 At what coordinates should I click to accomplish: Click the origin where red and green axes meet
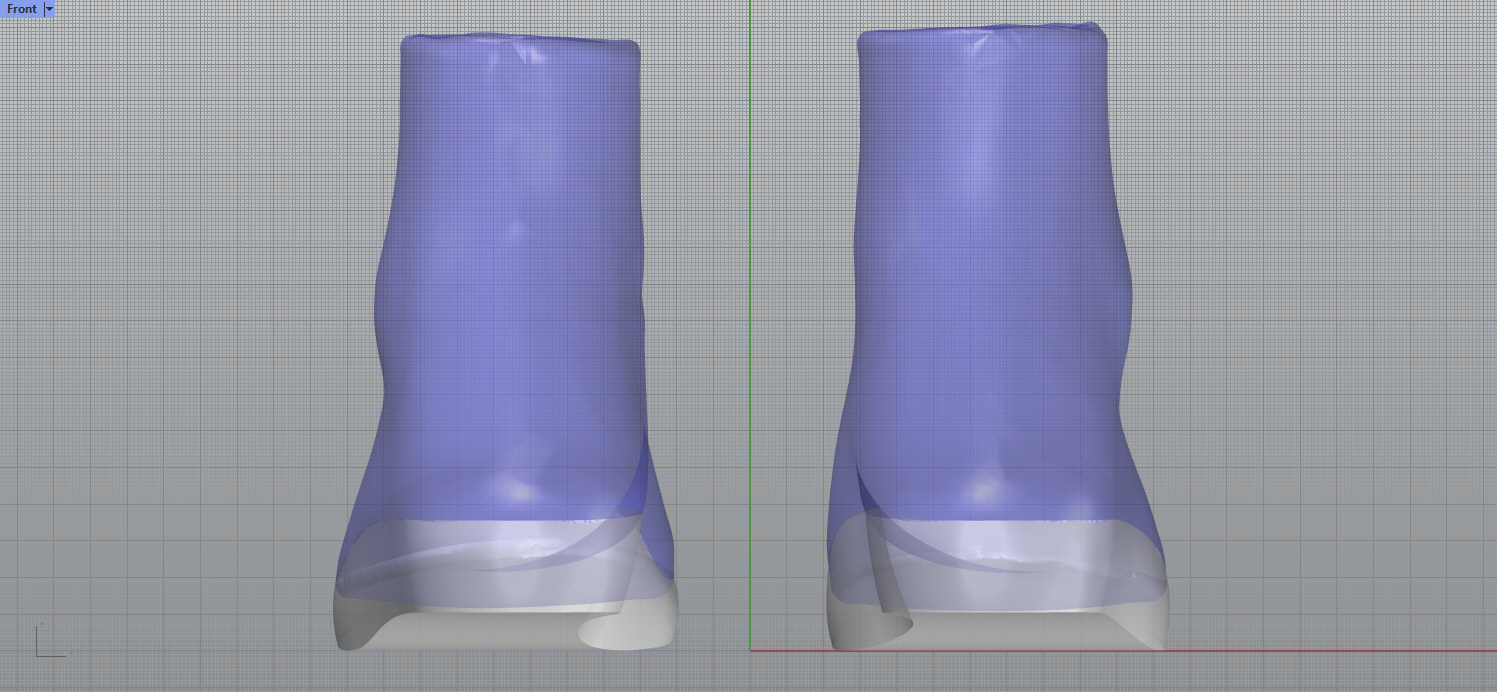pos(750,651)
